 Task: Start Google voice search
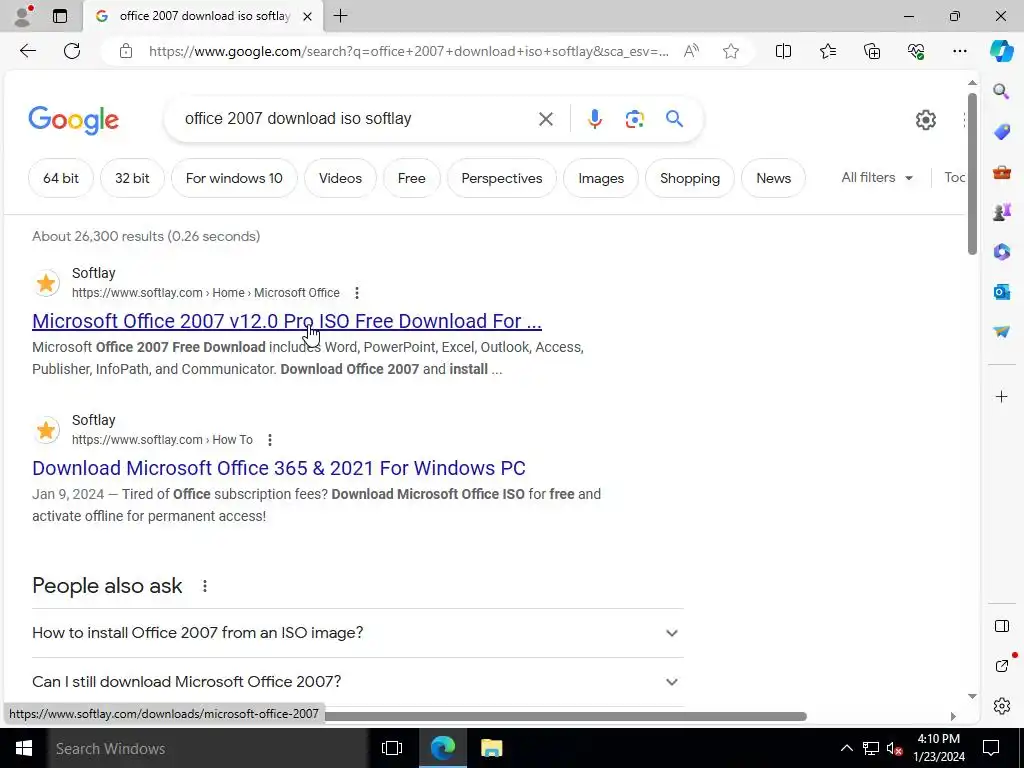coord(594,119)
